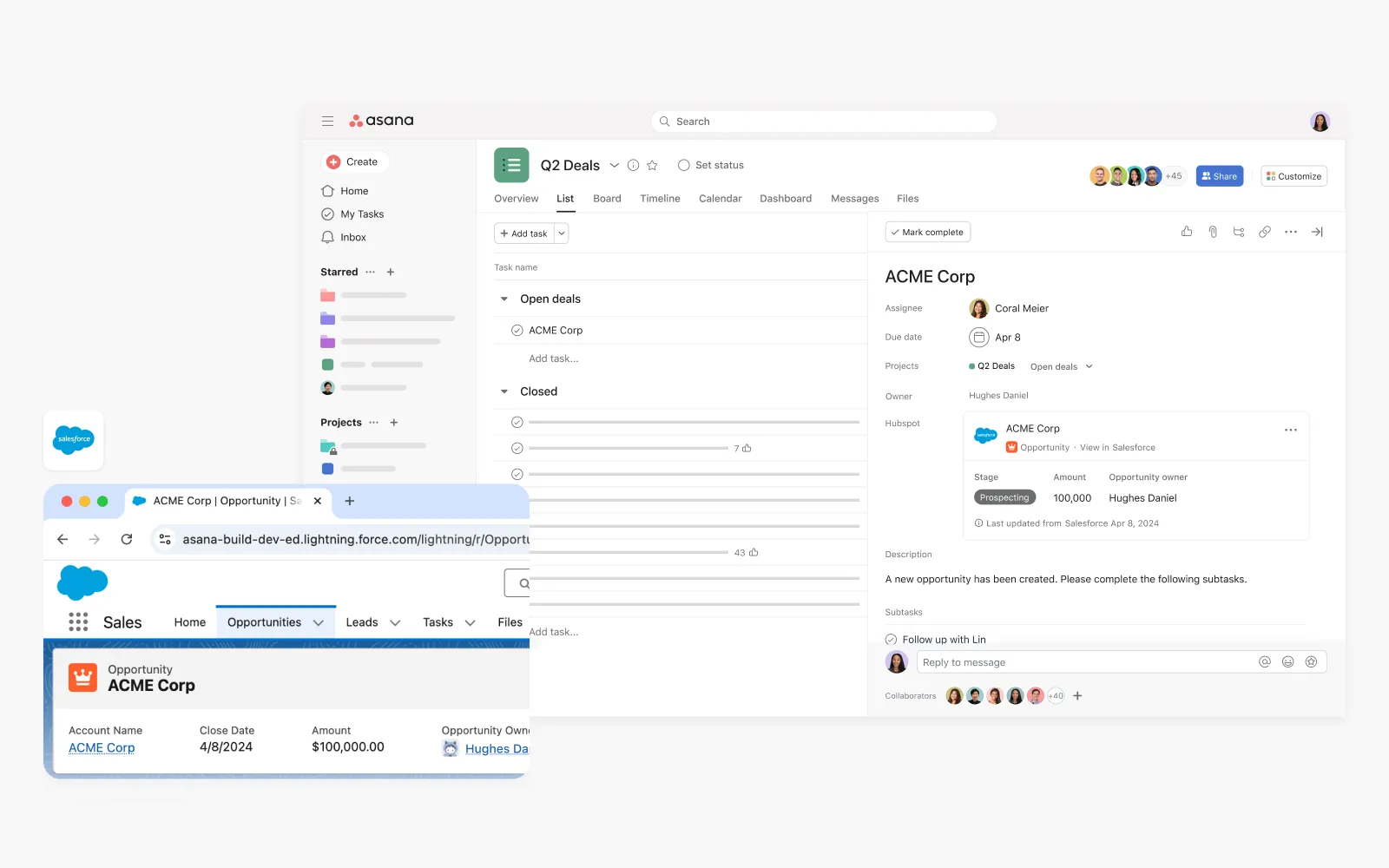Click the paperclip attachment icon
This screenshot has width=1389, height=868.
tap(1213, 232)
